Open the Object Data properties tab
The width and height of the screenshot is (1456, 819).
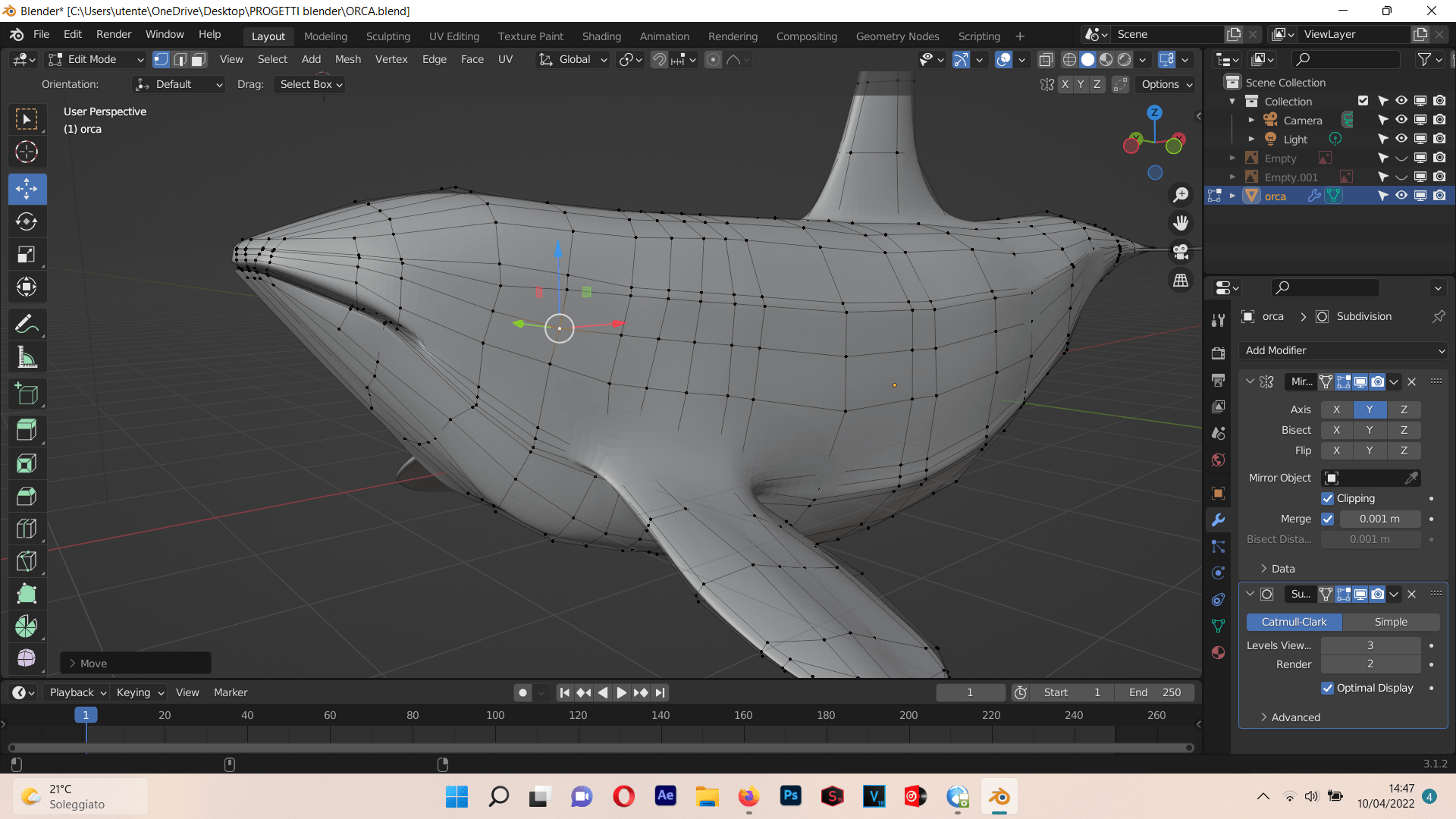(1218, 626)
